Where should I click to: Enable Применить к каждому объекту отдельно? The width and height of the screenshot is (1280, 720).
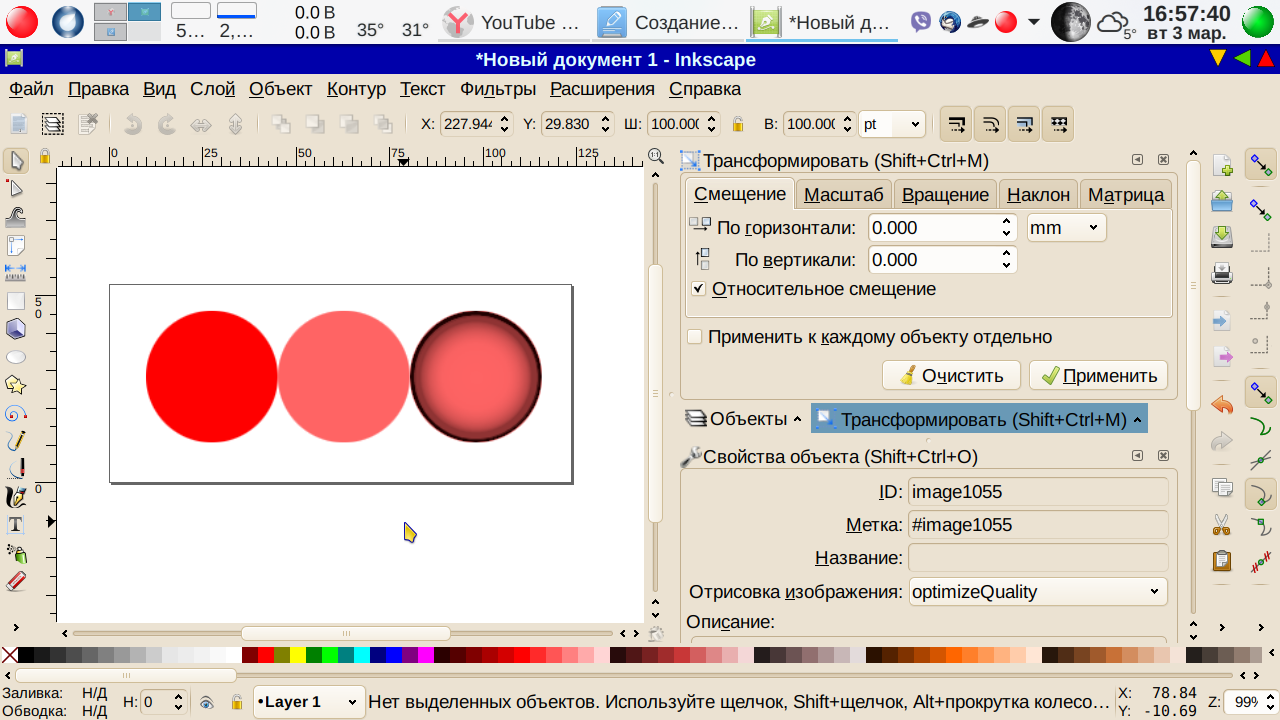(x=695, y=337)
